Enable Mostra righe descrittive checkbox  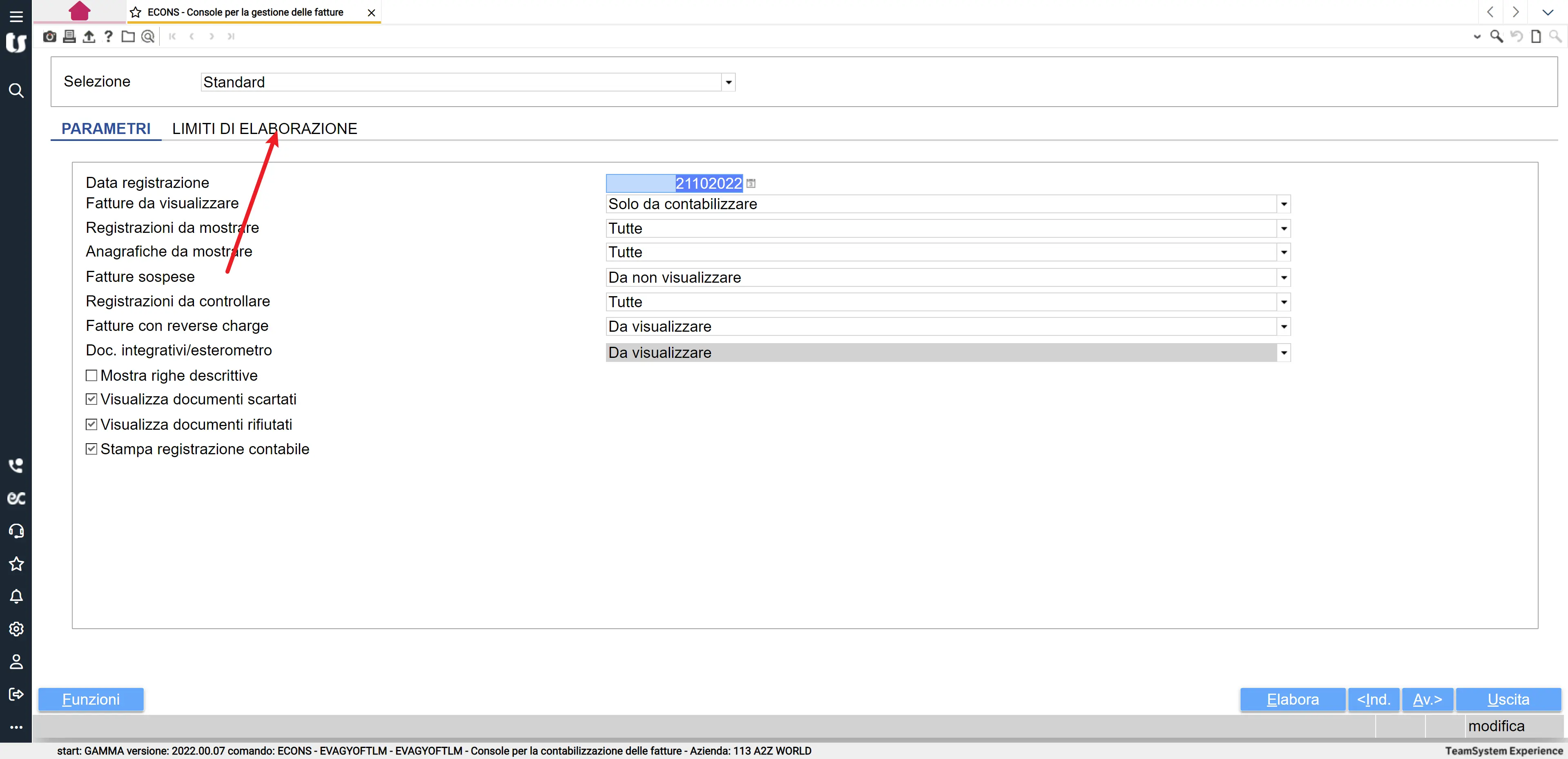tap(91, 375)
